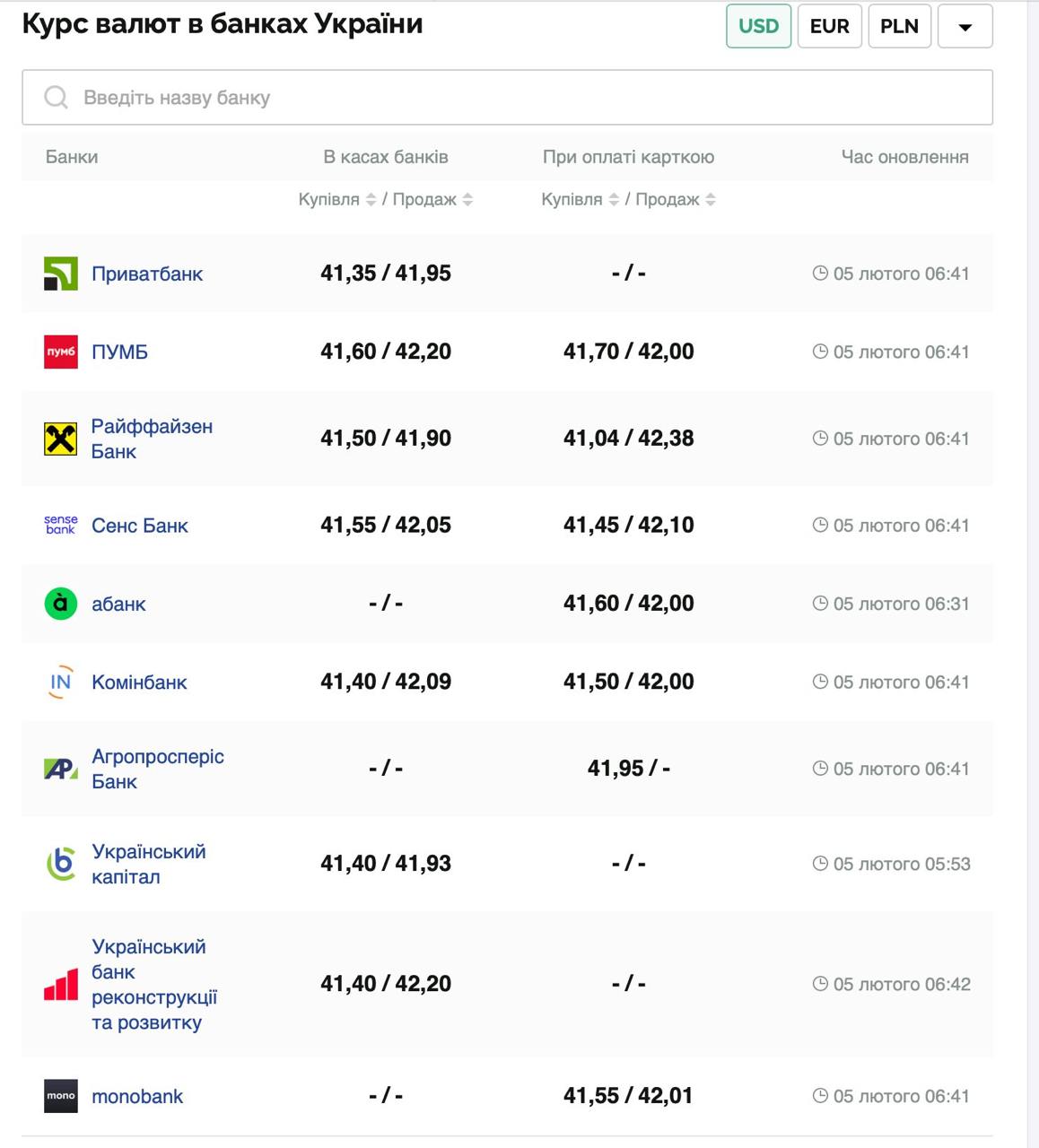Sort cash desk rates by Купівля

pyautogui.click(x=370, y=200)
